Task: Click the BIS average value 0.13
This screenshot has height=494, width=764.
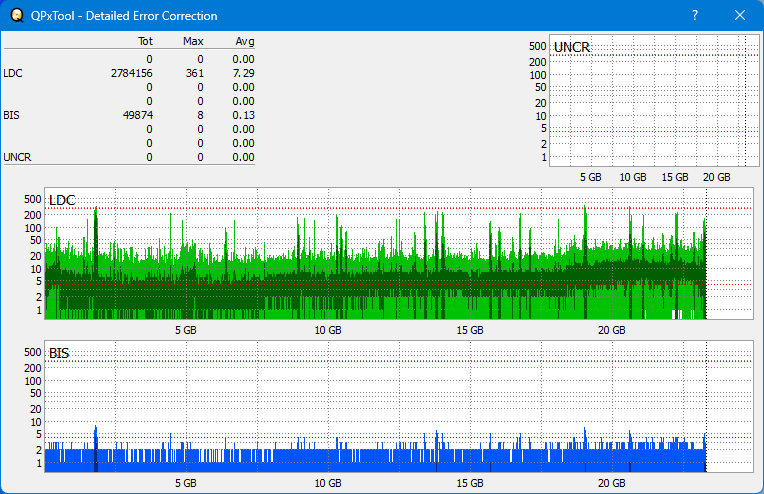Action: pos(243,115)
